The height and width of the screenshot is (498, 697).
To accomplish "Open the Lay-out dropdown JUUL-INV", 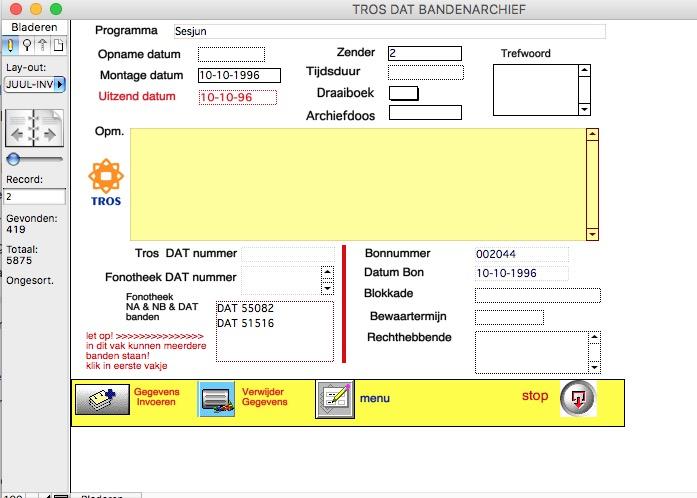I will [35, 84].
